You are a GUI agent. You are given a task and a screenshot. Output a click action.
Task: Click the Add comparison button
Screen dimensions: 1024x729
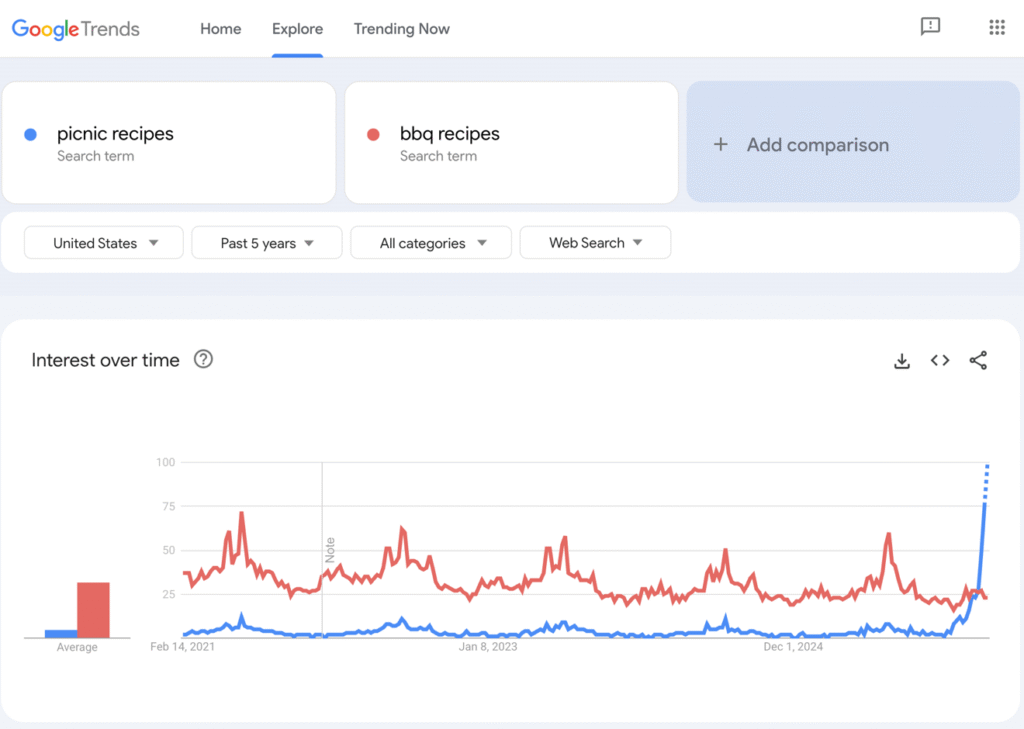853,144
